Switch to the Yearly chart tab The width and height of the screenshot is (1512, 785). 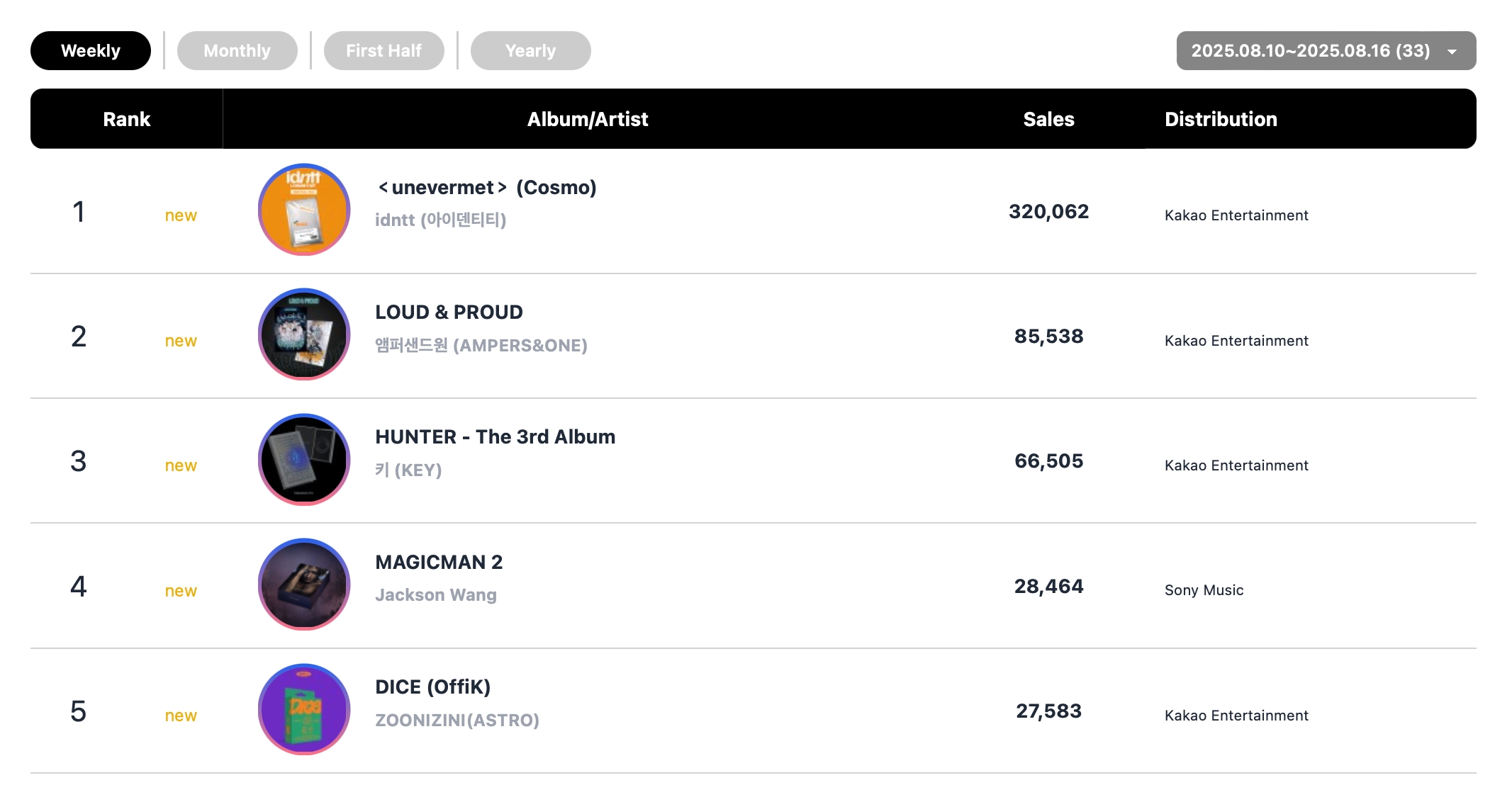pyautogui.click(x=531, y=50)
